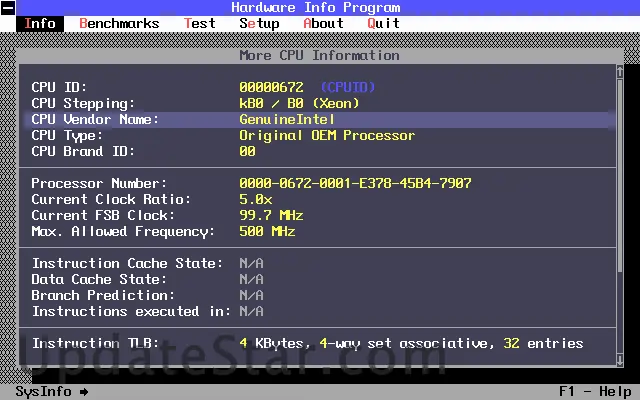Select the CPU Type row label
Screen dimensions: 640x400
tap(67, 136)
